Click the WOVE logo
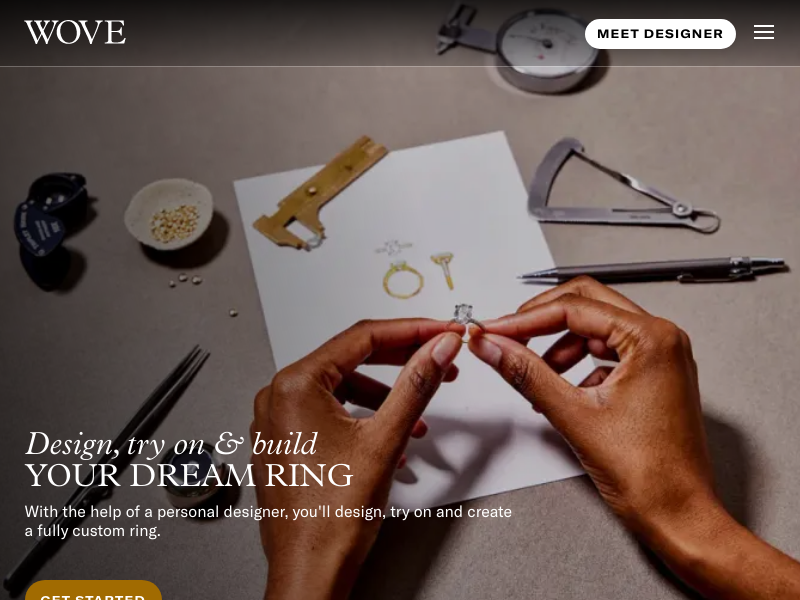Screen dimensions: 800x600 75,32
